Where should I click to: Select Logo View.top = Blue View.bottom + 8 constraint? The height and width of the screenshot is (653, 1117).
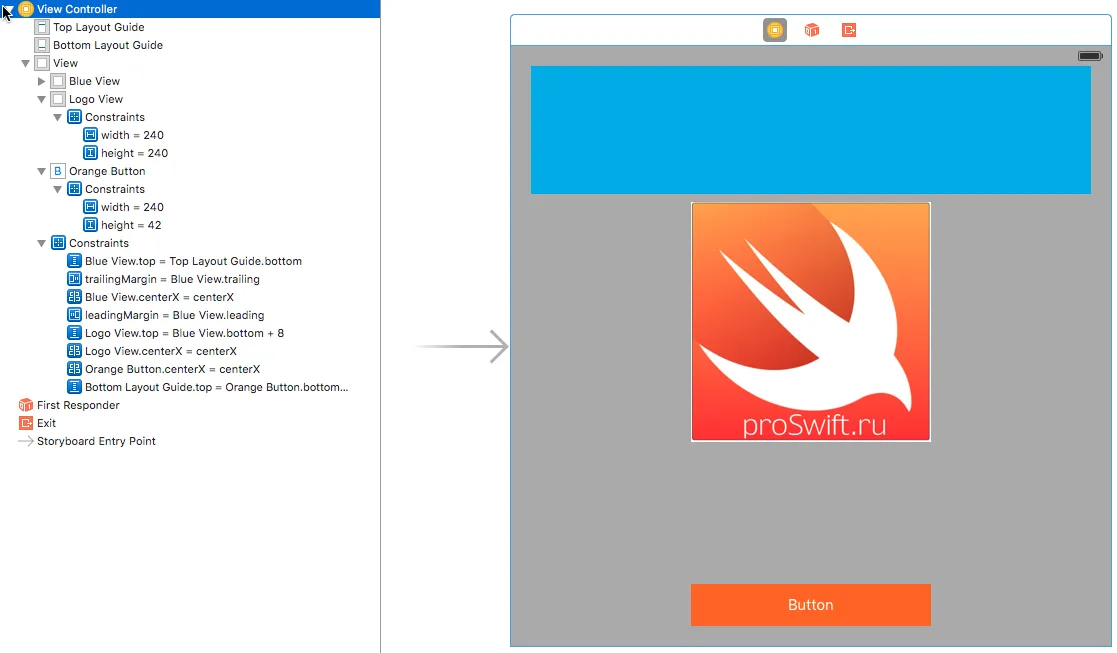pyautogui.click(x=184, y=333)
